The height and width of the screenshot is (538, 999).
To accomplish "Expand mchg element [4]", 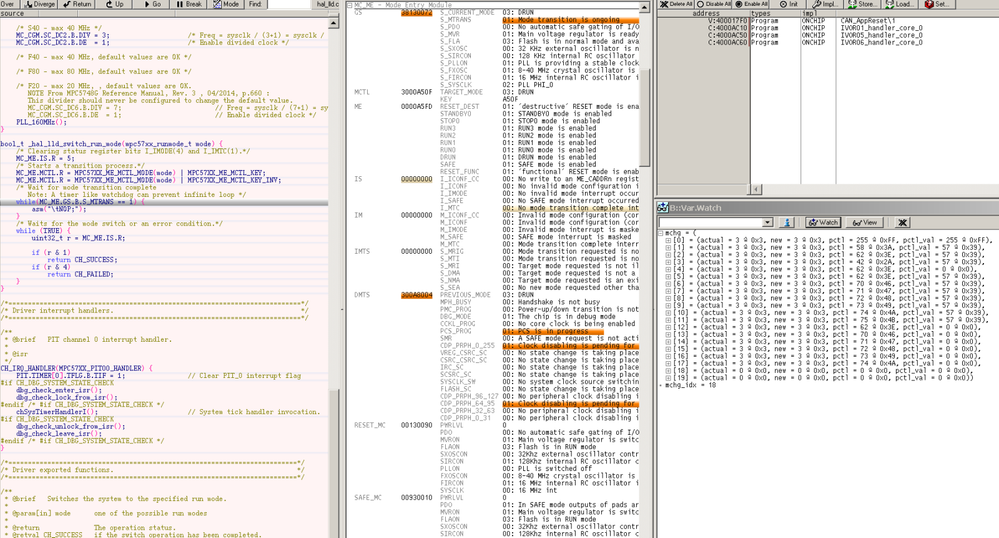I will coord(668,269).
